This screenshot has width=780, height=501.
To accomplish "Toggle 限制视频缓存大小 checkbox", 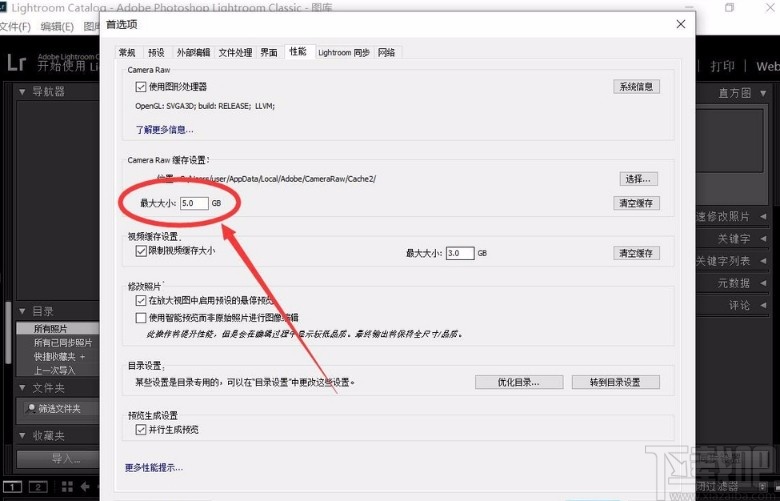I will (141, 251).
